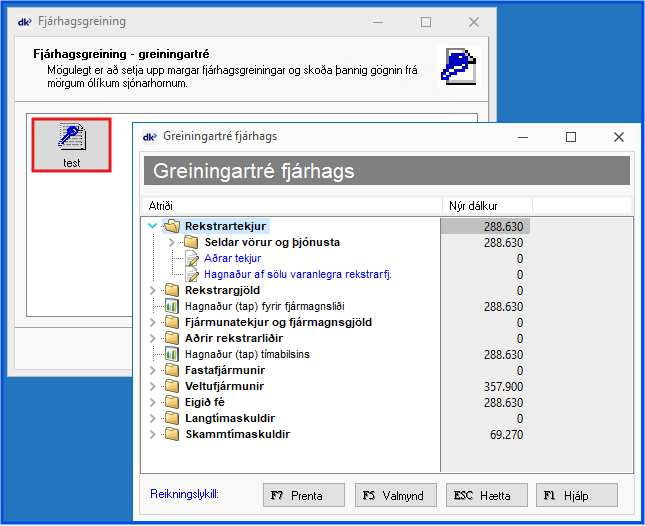
Task: Expand the Skammtímaskuldir tree node
Action: point(153,434)
